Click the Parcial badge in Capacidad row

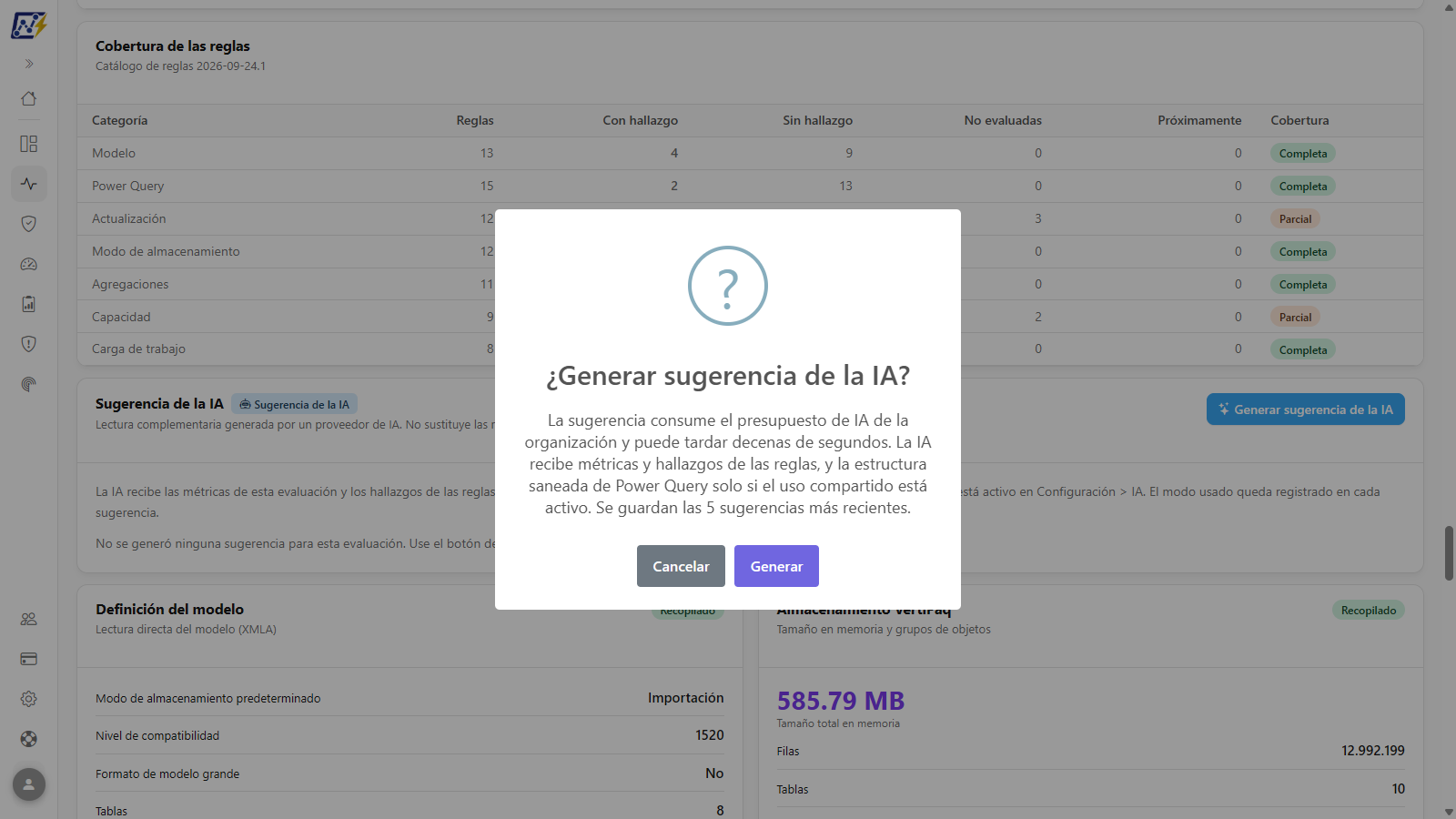(1295, 318)
